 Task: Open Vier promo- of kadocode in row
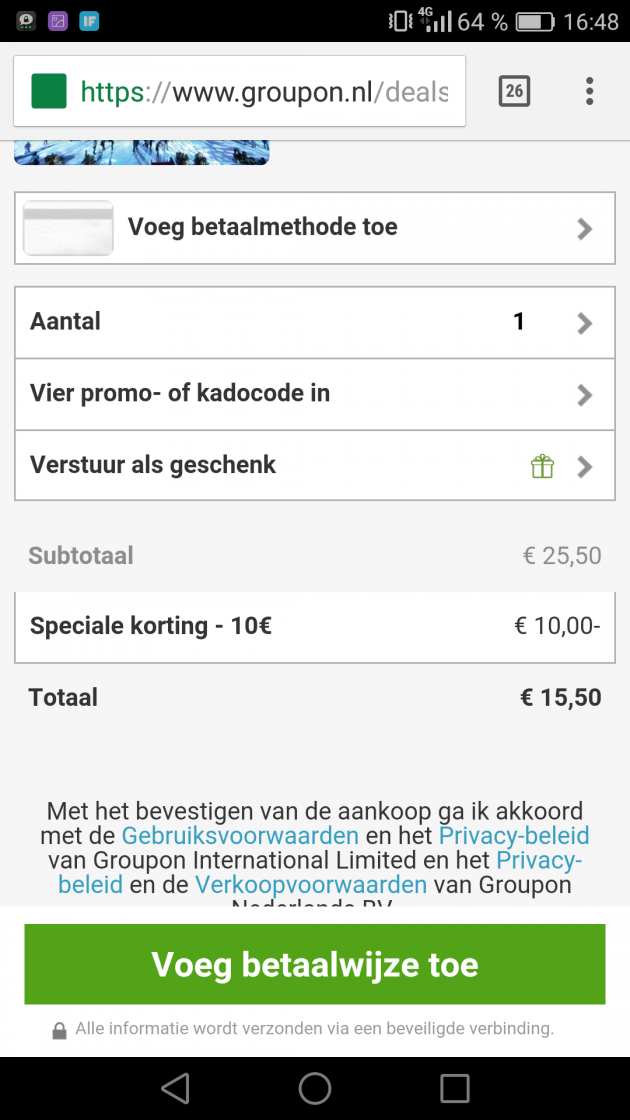pos(315,394)
